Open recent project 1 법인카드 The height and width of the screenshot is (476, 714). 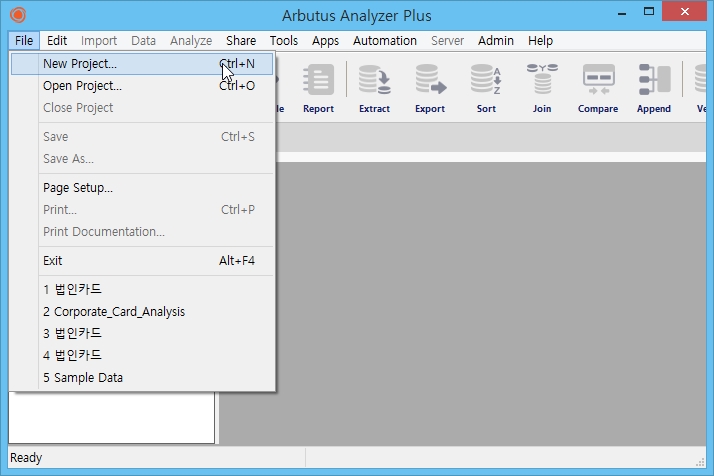coord(142,289)
